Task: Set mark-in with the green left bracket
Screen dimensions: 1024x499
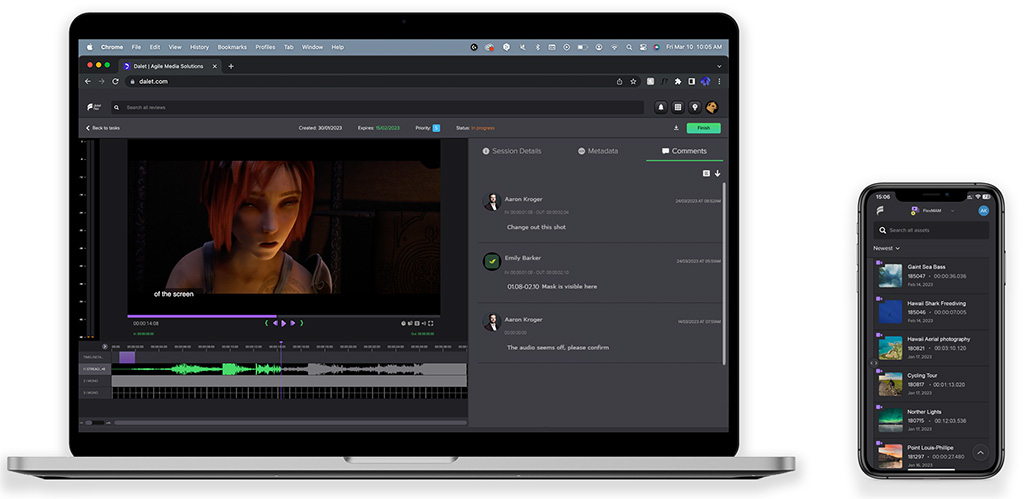Action: [x=266, y=323]
